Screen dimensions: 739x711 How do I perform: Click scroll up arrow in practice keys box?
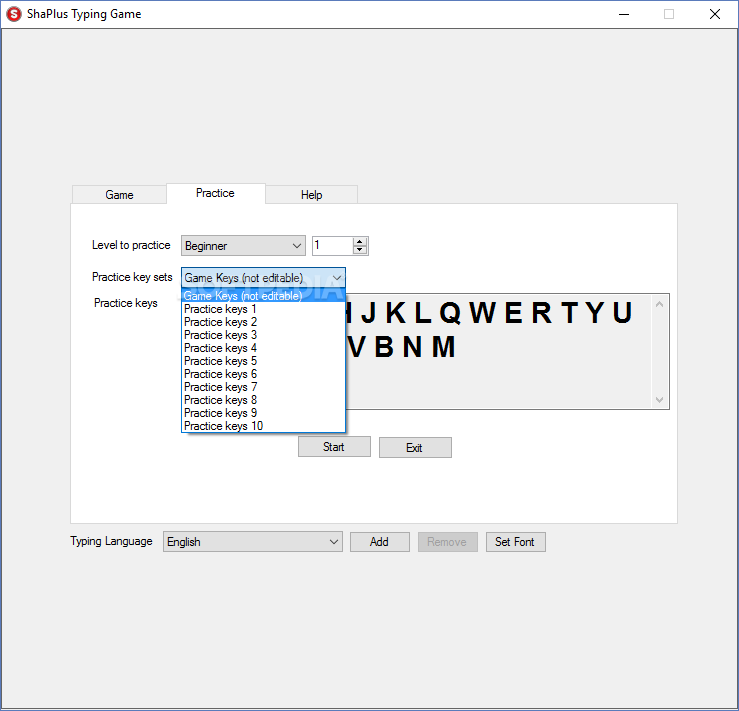pyautogui.click(x=659, y=304)
